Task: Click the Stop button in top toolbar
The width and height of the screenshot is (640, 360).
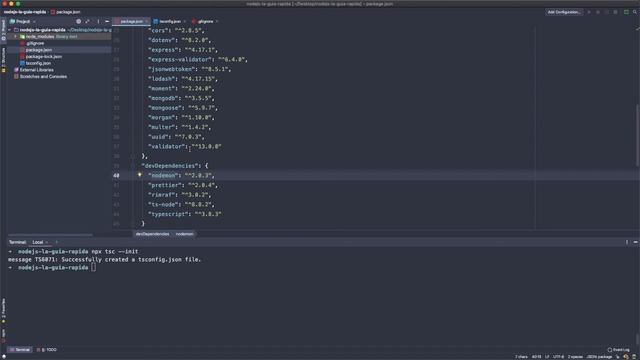Action: (616, 12)
